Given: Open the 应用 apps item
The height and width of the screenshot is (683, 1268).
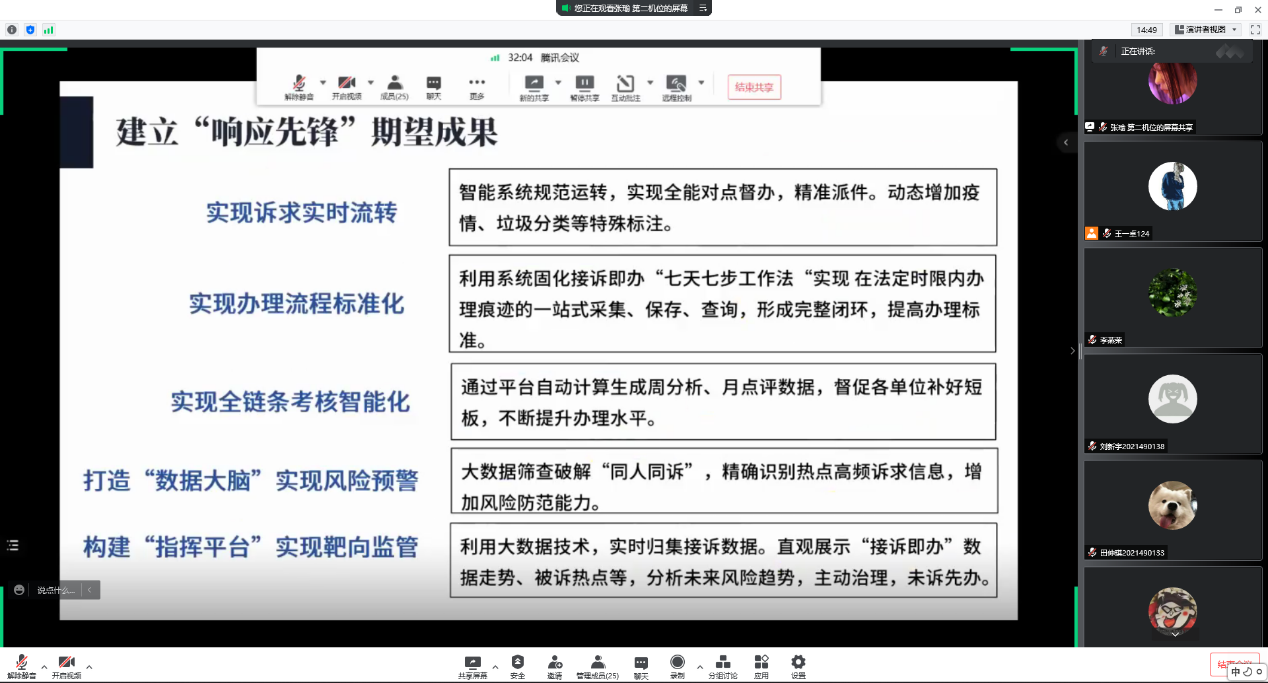Looking at the screenshot, I should click(761, 665).
